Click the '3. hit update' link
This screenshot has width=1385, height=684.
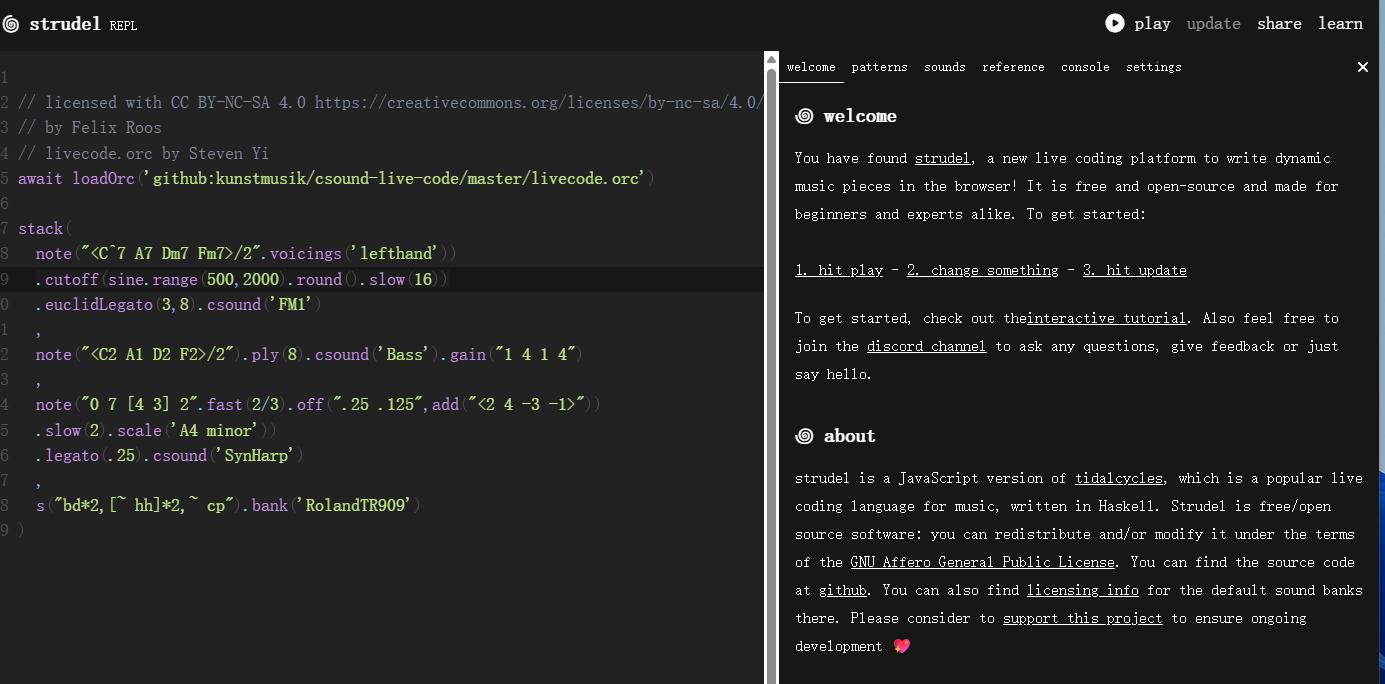point(1134,270)
